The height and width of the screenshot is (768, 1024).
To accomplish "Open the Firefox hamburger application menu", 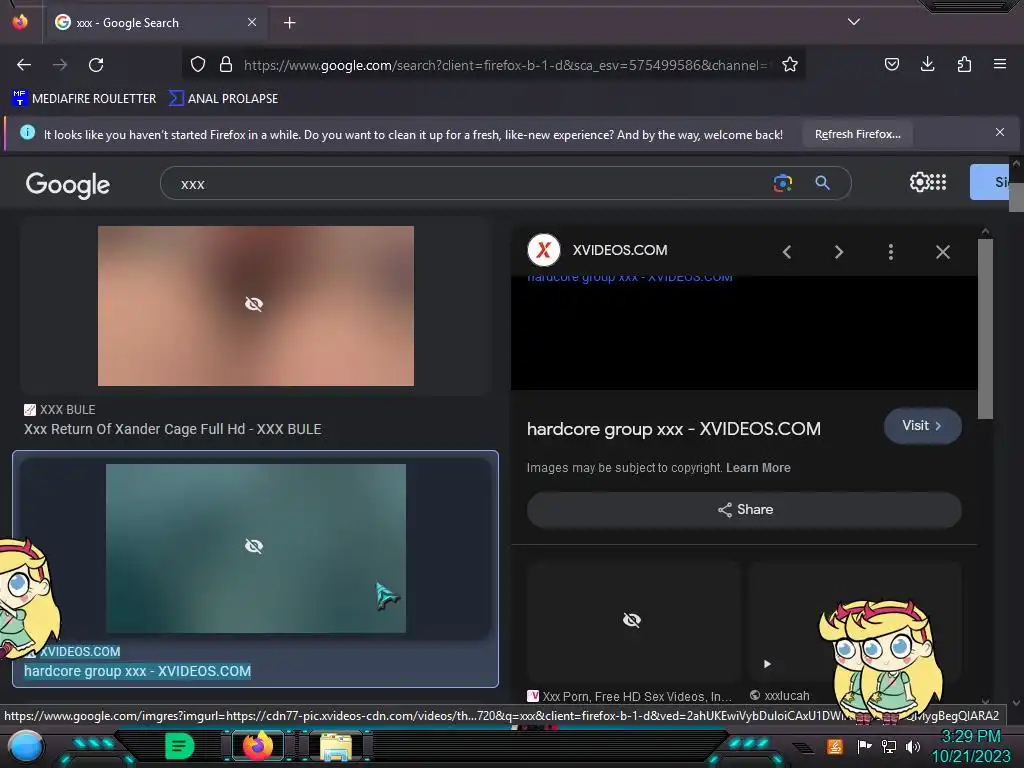I will (x=1000, y=64).
